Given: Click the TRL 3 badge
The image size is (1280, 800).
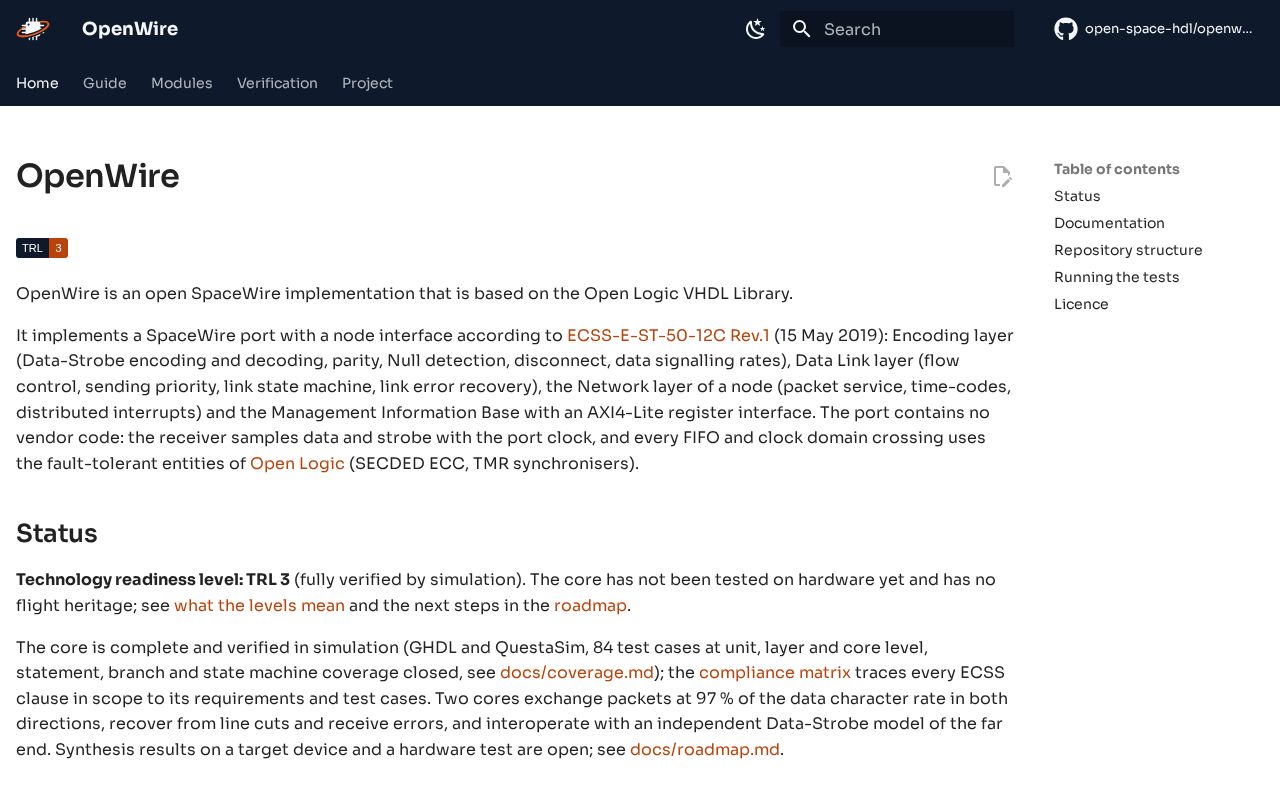Looking at the screenshot, I should tap(42, 248).
